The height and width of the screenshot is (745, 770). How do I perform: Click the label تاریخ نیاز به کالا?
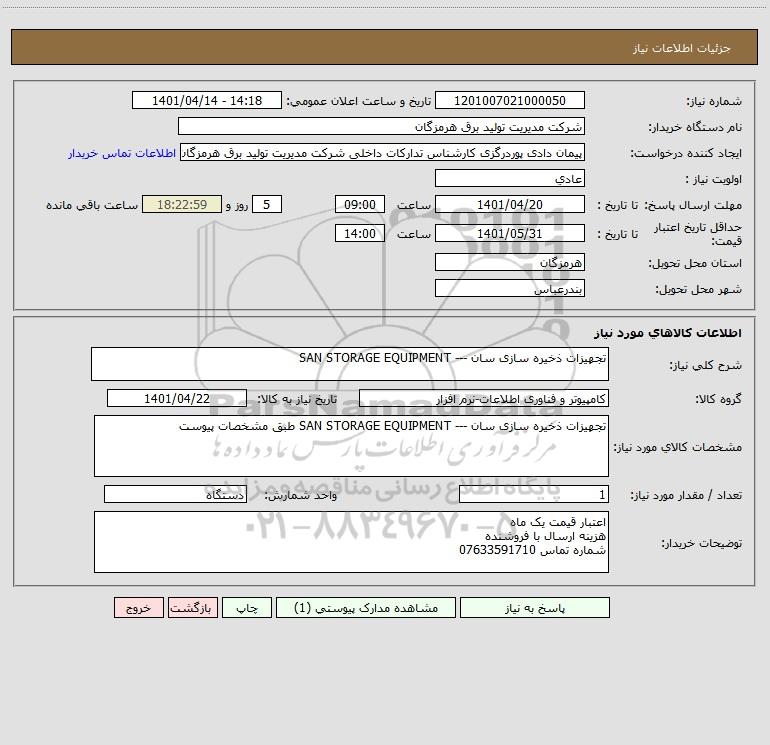(x=297, y=399)
